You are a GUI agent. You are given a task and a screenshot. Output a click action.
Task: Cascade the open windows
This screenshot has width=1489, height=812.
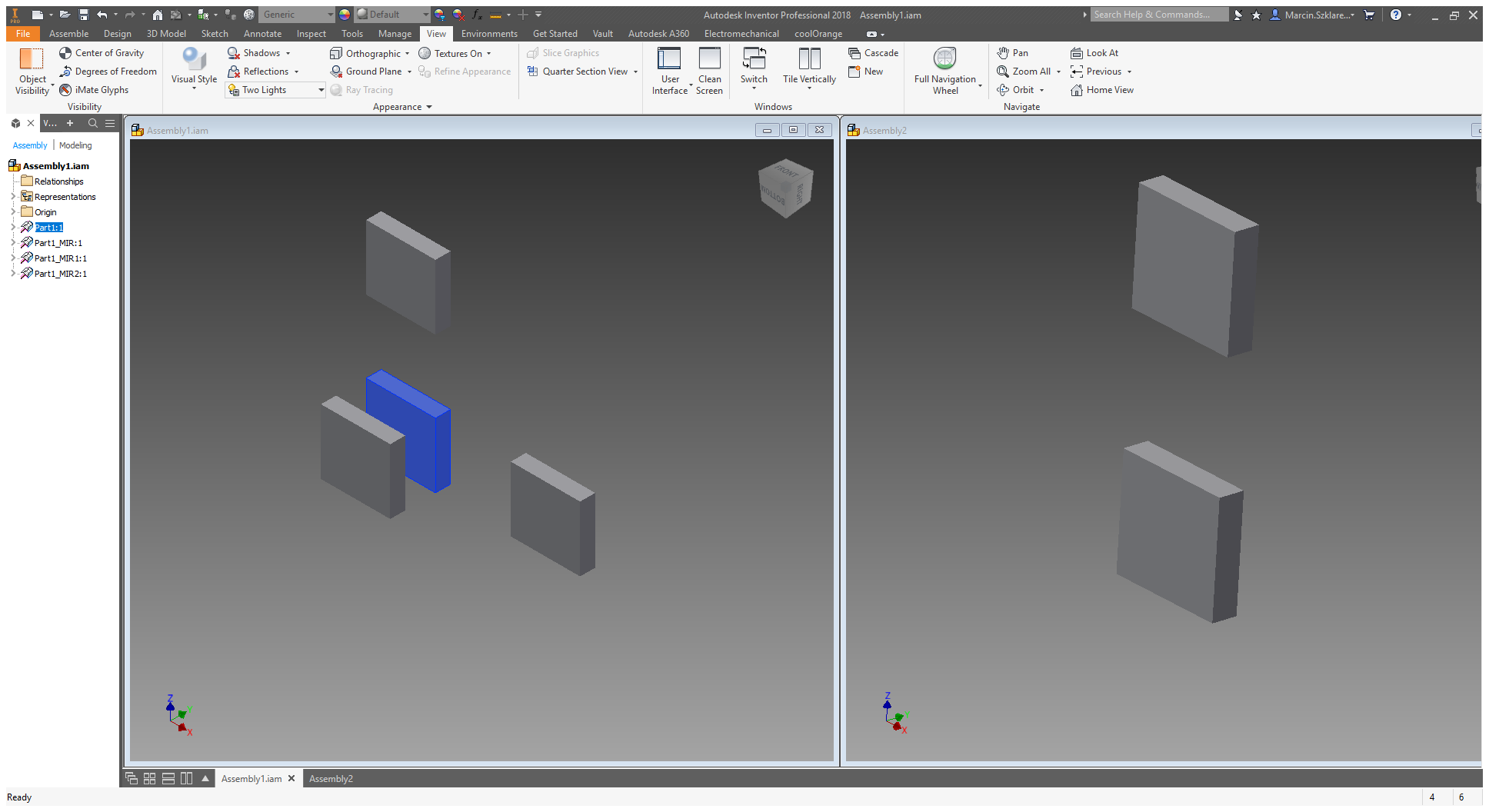coord(873,52)
